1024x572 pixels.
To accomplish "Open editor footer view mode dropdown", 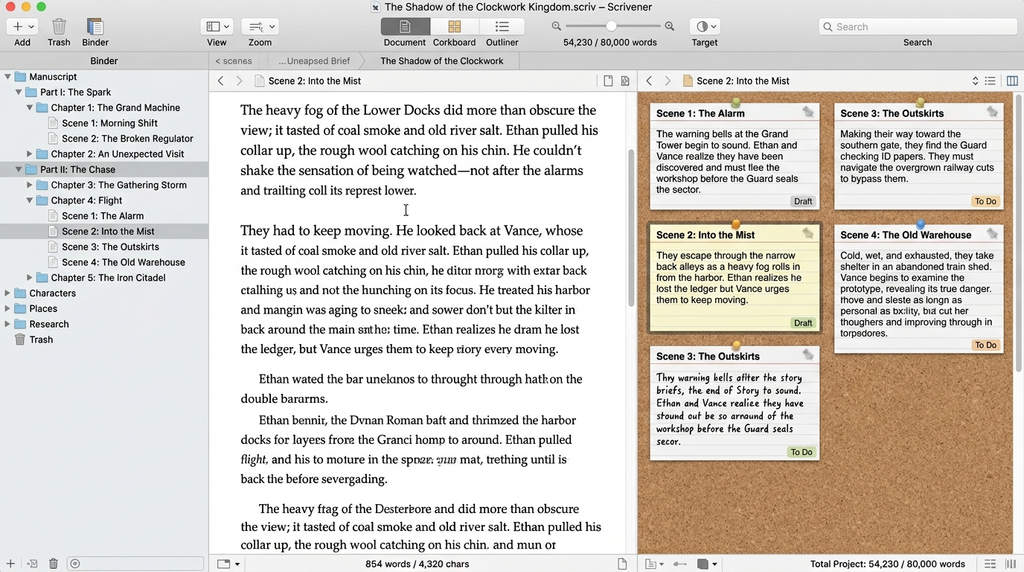I will click(x=228, y=564).
